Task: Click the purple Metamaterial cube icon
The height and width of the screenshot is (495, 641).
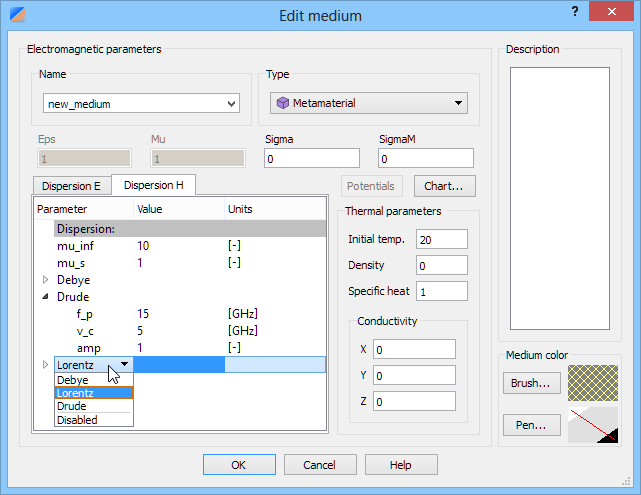Action: pyautogui.click(x=282, y=103)
